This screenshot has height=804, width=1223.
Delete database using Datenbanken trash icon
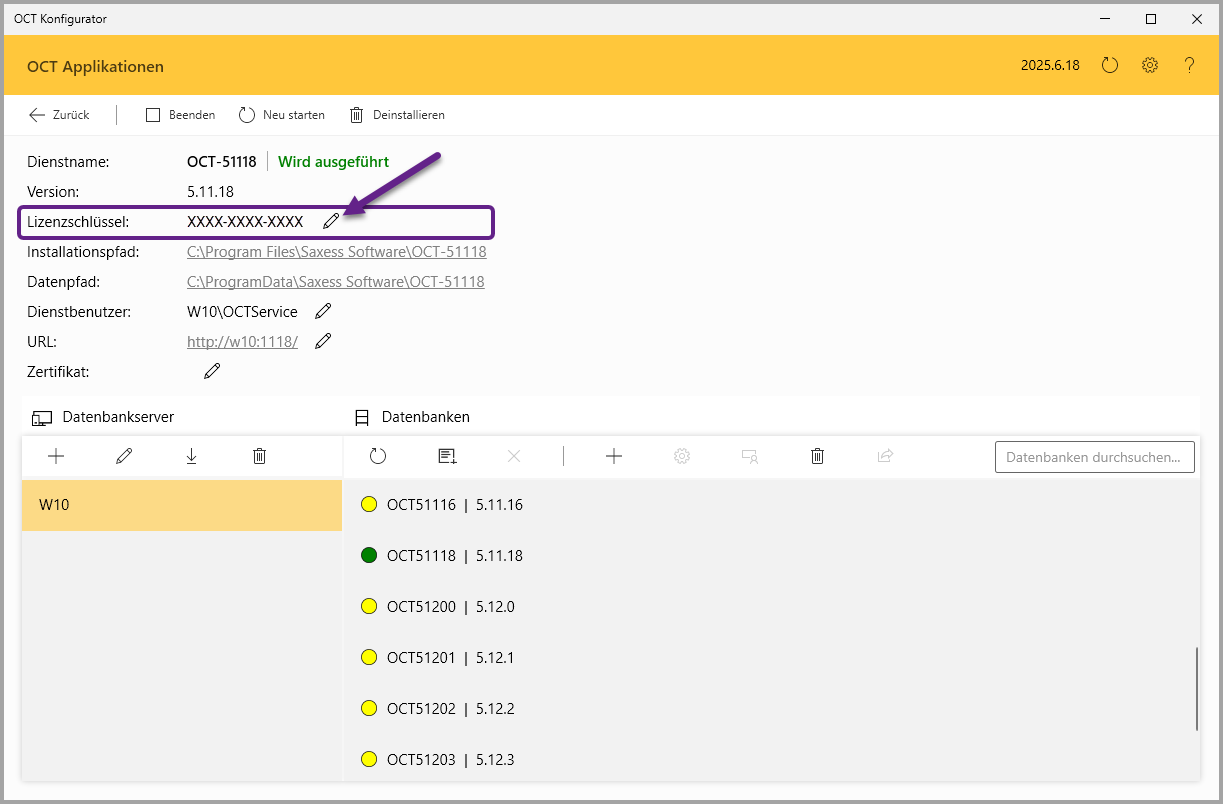point(817,456)
